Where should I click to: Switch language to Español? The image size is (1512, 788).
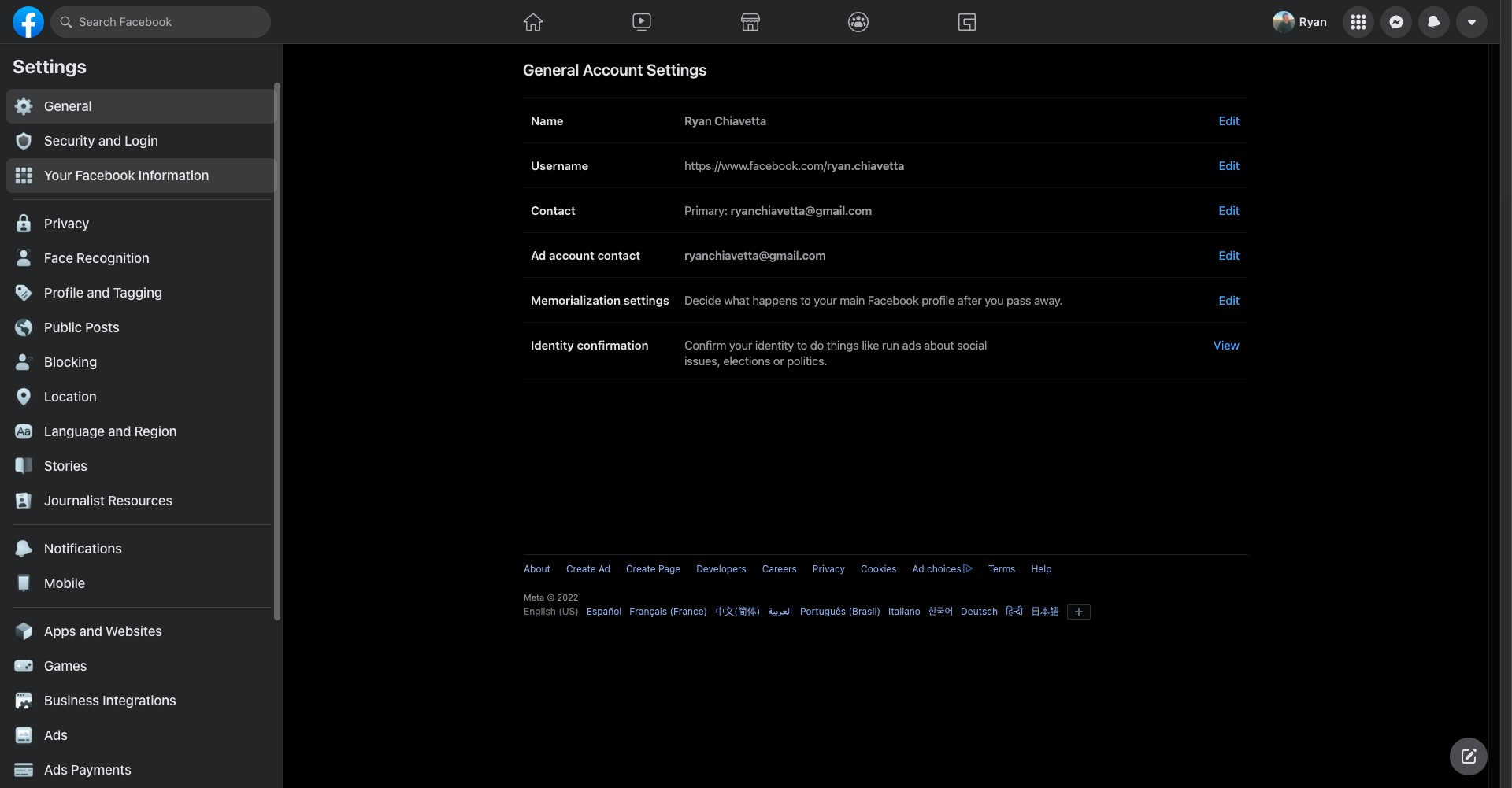pos(604,612)
